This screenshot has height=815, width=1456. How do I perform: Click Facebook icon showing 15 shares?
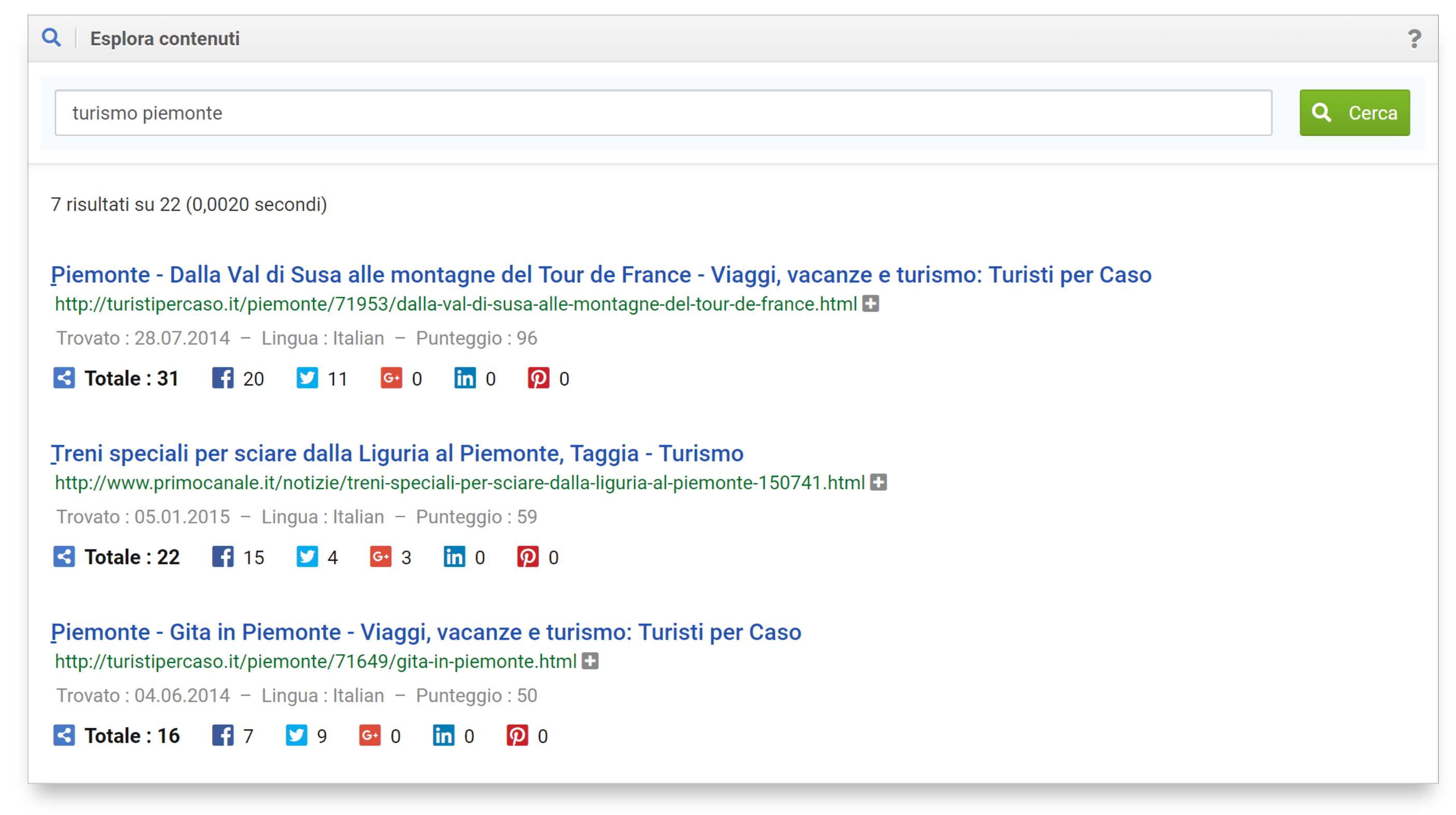[x=222, y=557]
